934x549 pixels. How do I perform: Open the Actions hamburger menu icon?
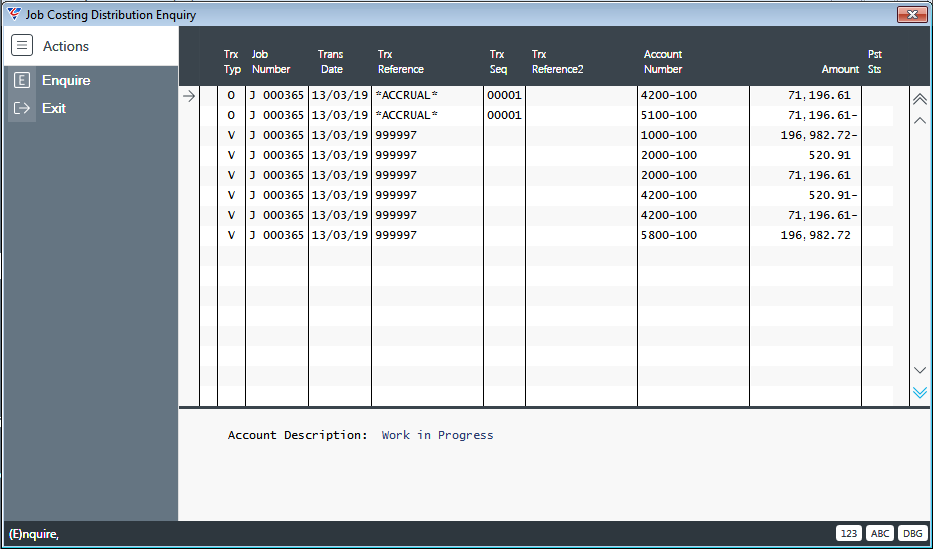coord(22,45)
